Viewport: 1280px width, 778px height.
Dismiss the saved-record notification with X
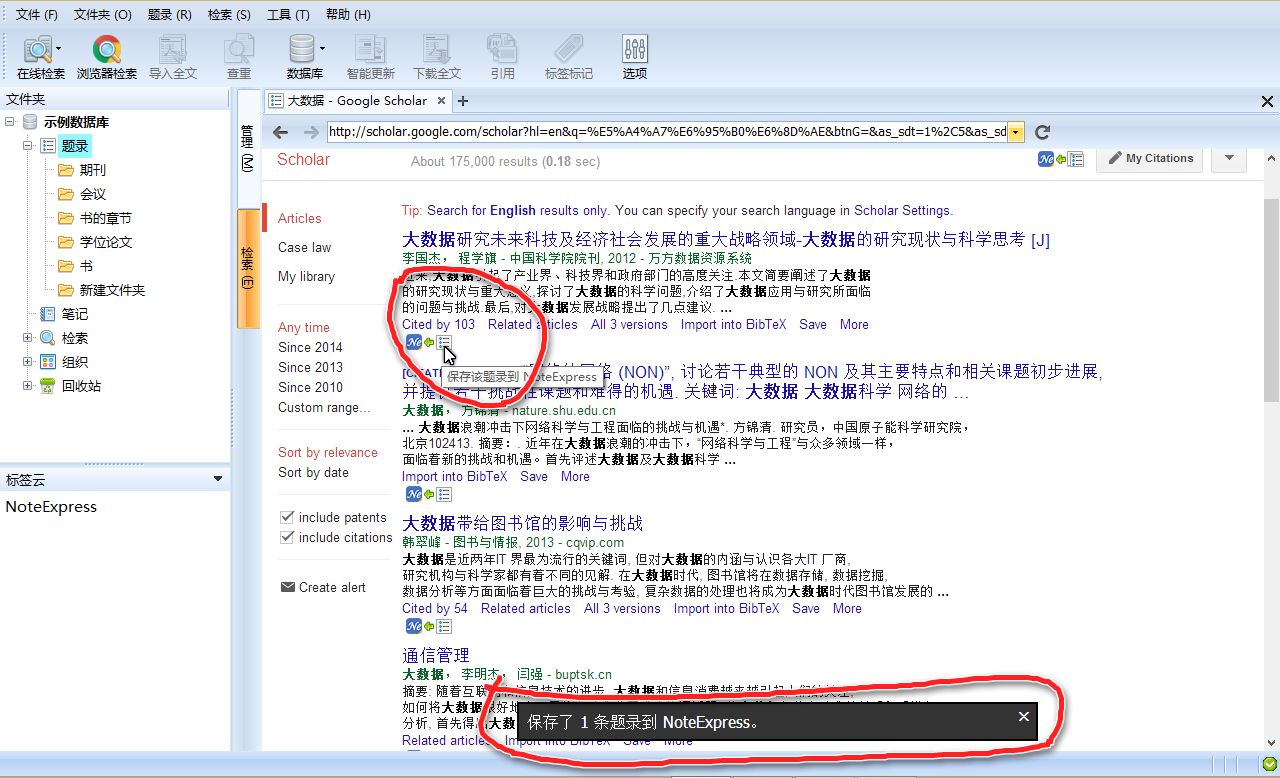pos(1023,716)
